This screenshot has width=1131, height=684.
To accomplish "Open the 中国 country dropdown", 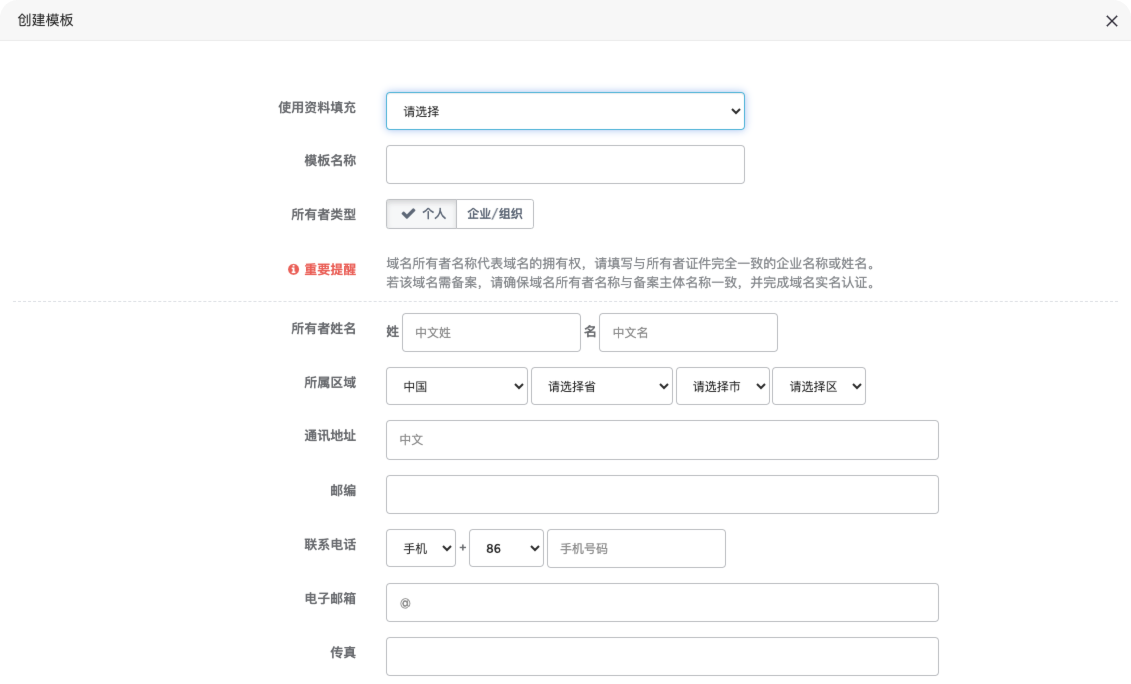I will pyautogui.click(x=456, y=386).
